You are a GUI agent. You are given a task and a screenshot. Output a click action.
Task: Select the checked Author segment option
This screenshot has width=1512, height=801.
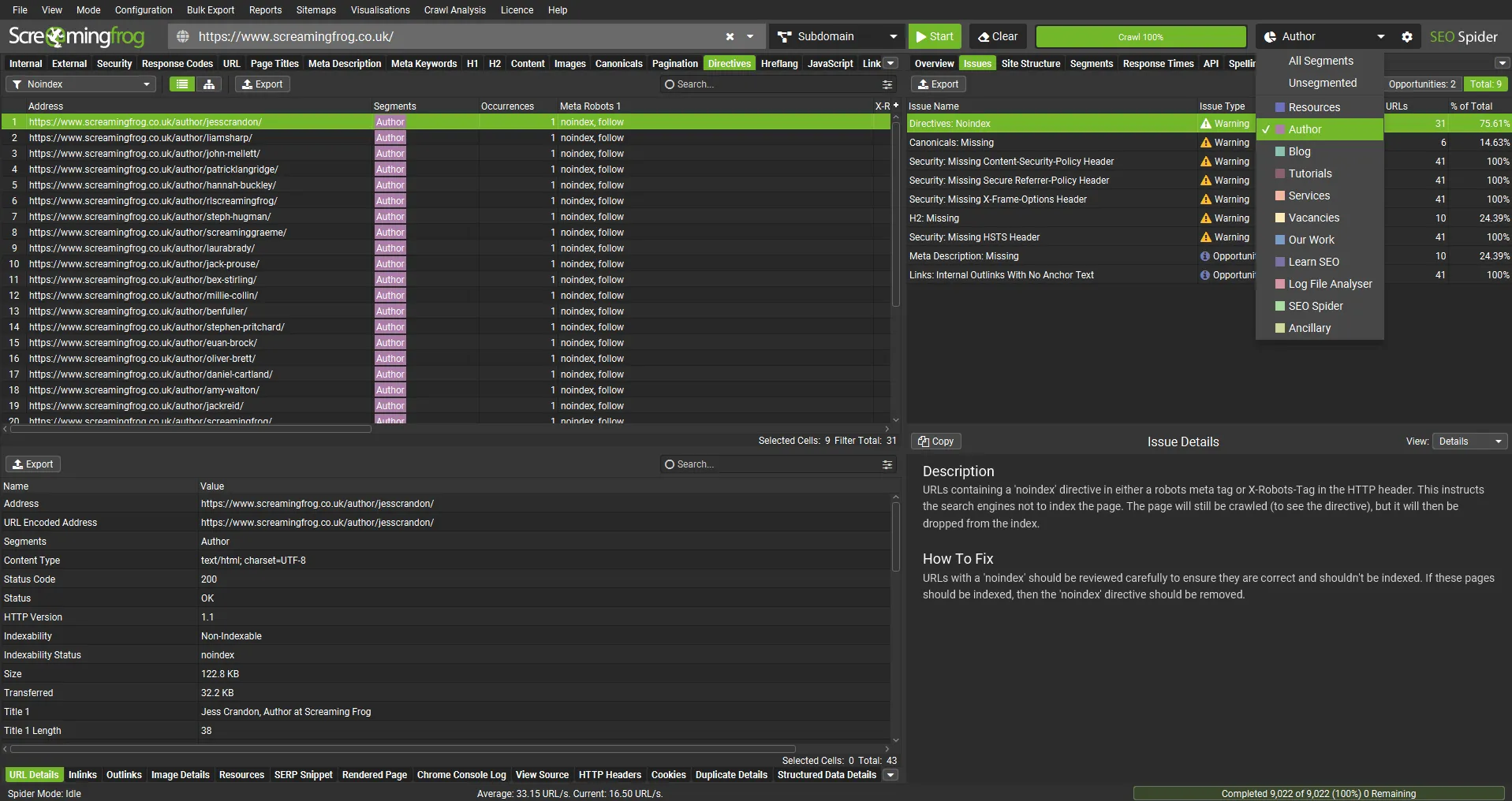tap(1320, 129)
